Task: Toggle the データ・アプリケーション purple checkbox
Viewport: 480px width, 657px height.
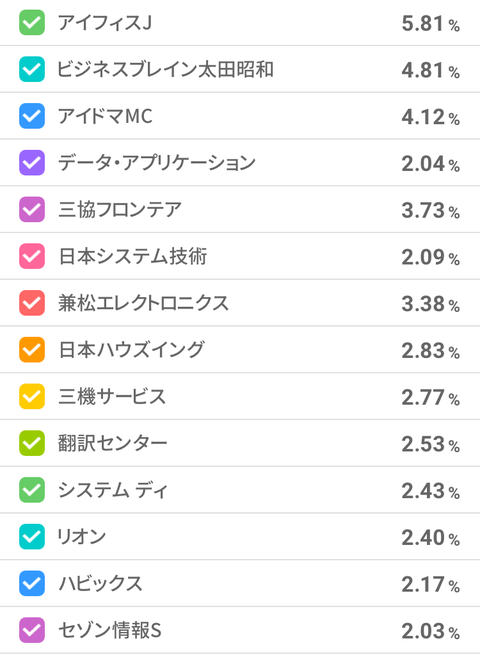Action: tap(32, 163)
